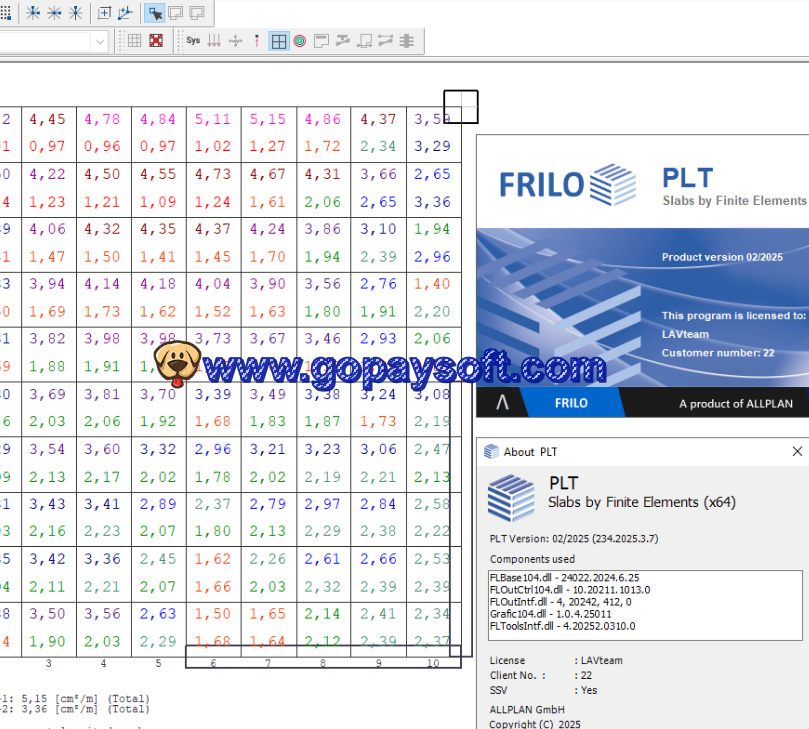Select FLBase104.dll entry in components list
Viewport: 809px width, 729px height.
pos(564,578)
